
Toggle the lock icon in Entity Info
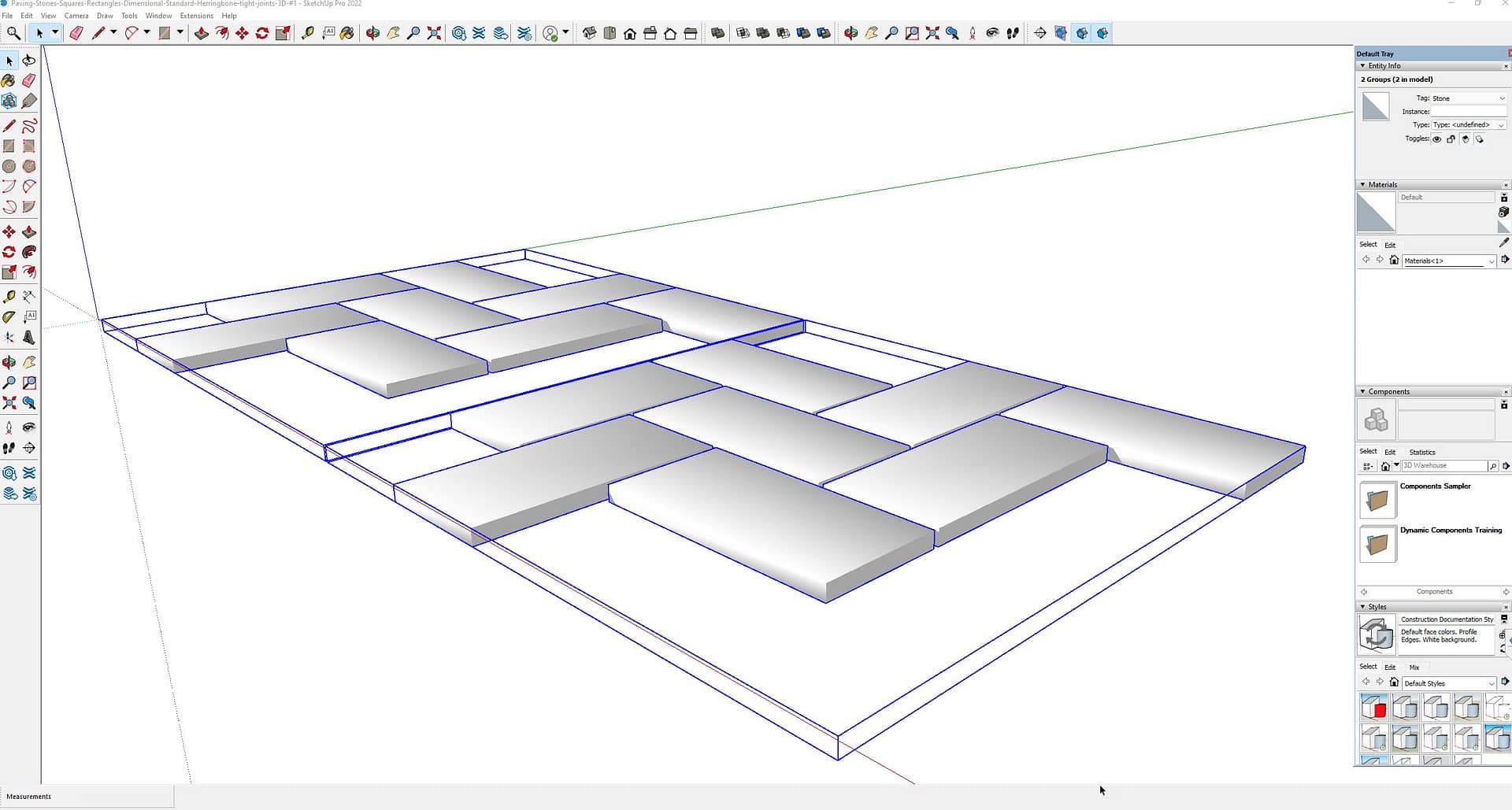(x=1451, y=139)
